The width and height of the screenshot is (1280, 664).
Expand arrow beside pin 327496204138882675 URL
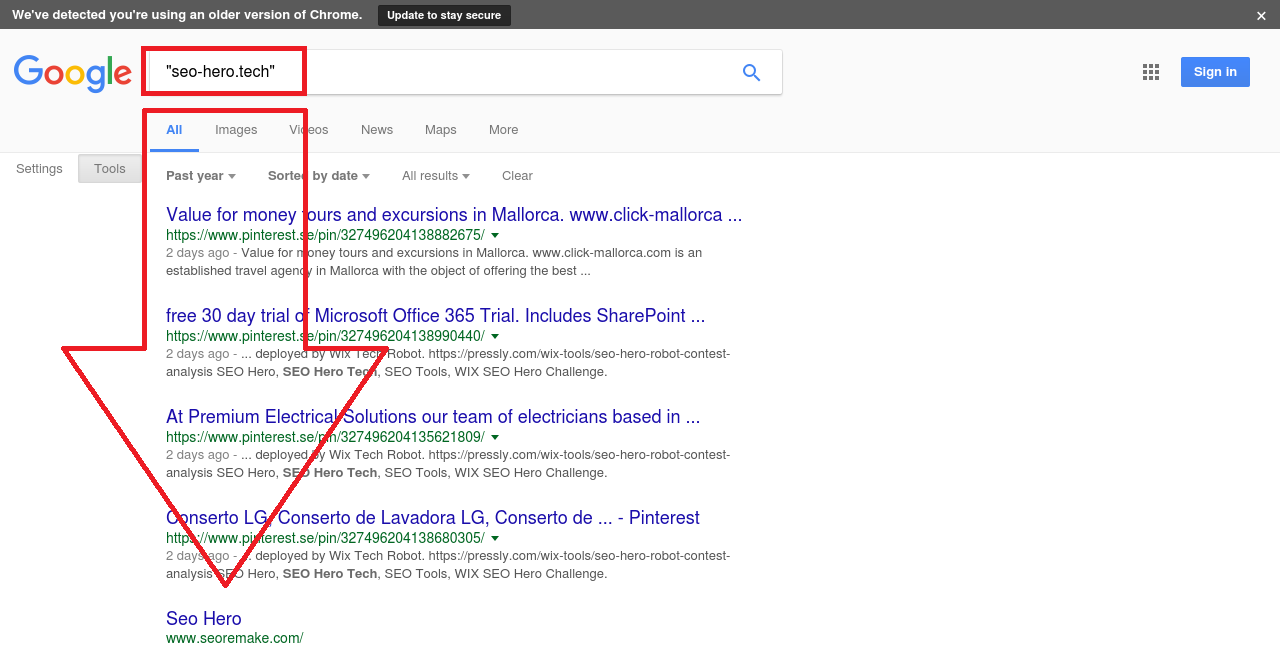[495, 236]
